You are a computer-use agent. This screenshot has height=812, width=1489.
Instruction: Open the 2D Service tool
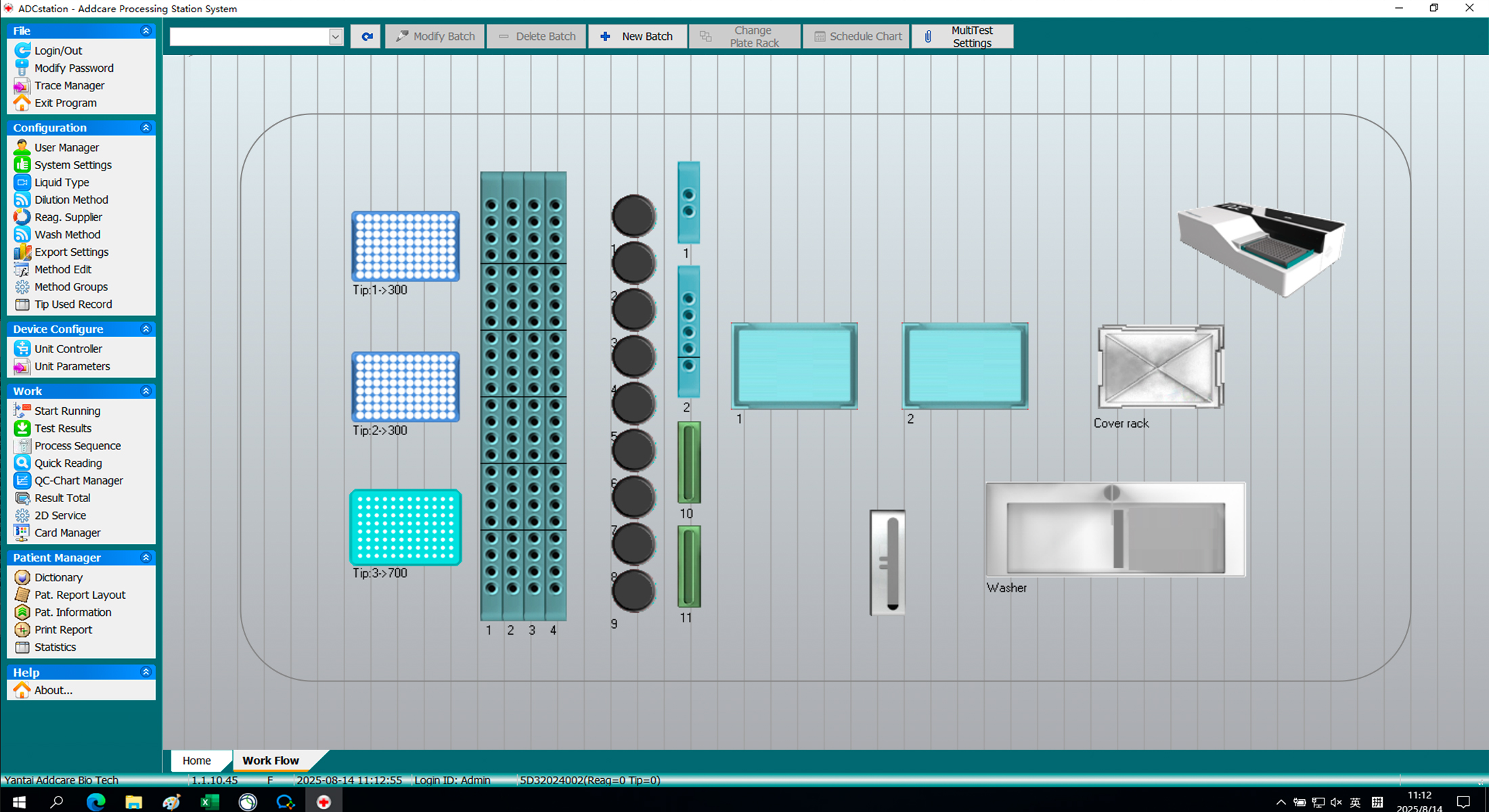[x=60, y=515]
